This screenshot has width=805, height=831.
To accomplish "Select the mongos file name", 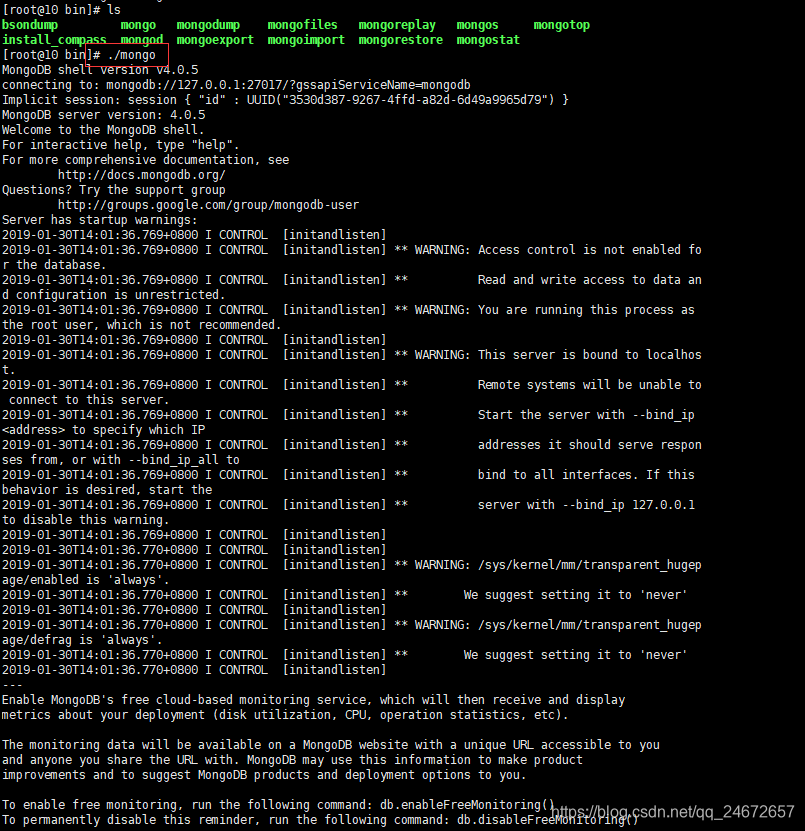I will point(477,25).
